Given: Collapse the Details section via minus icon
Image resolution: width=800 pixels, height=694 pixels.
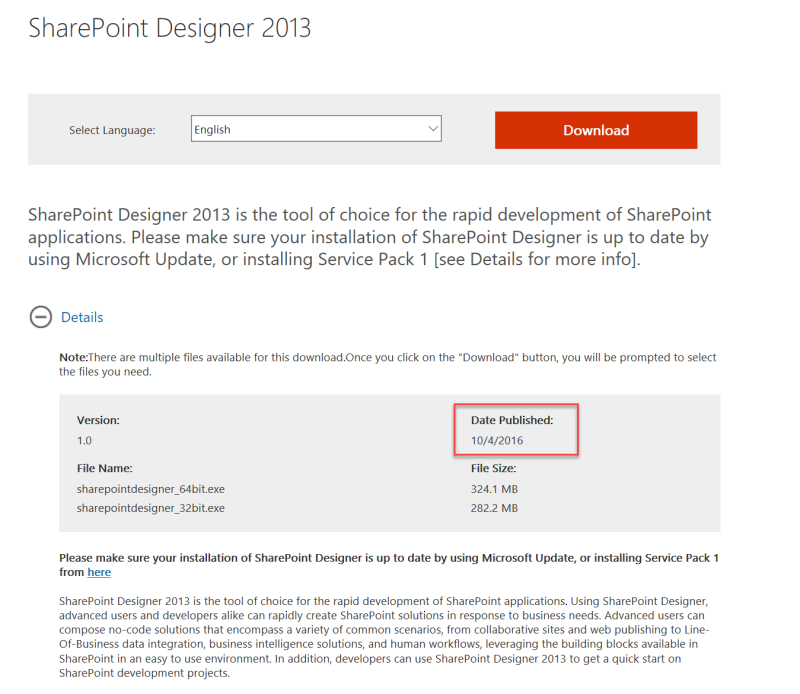Looking at the screenshot, I should pos(41,317).
